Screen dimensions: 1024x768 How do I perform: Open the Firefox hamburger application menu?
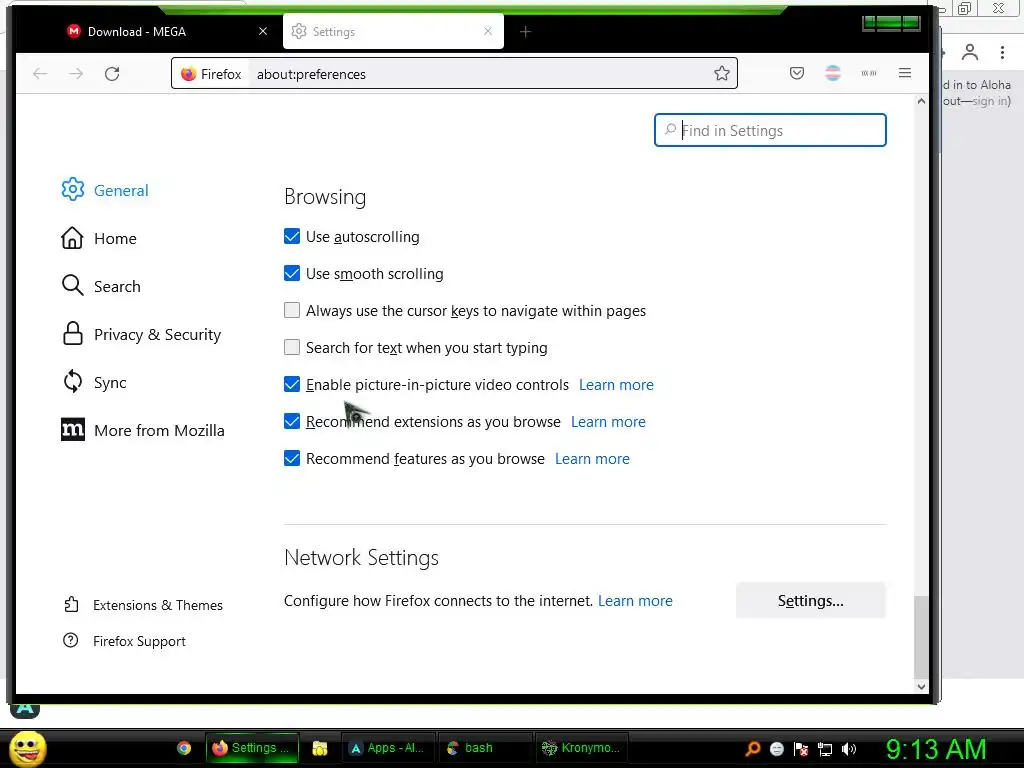point(904,73)
